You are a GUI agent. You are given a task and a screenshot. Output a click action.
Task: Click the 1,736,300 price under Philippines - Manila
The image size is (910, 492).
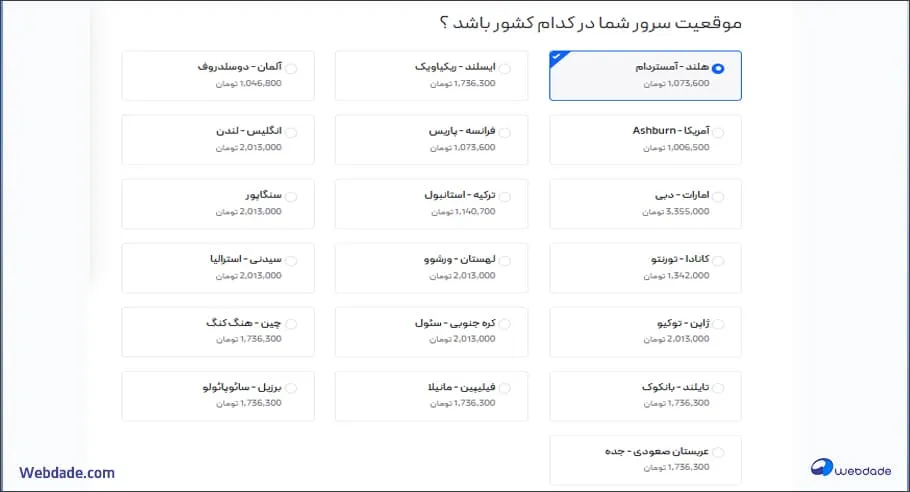463,403
